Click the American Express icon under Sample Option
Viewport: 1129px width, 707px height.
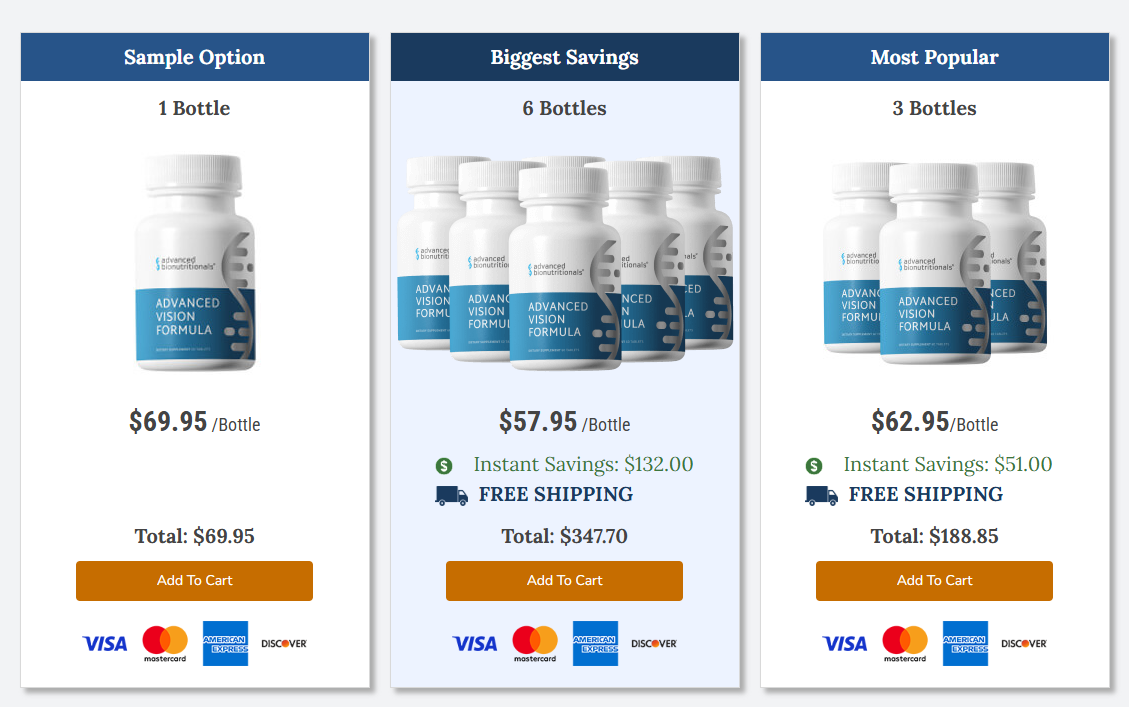(225, 643)
